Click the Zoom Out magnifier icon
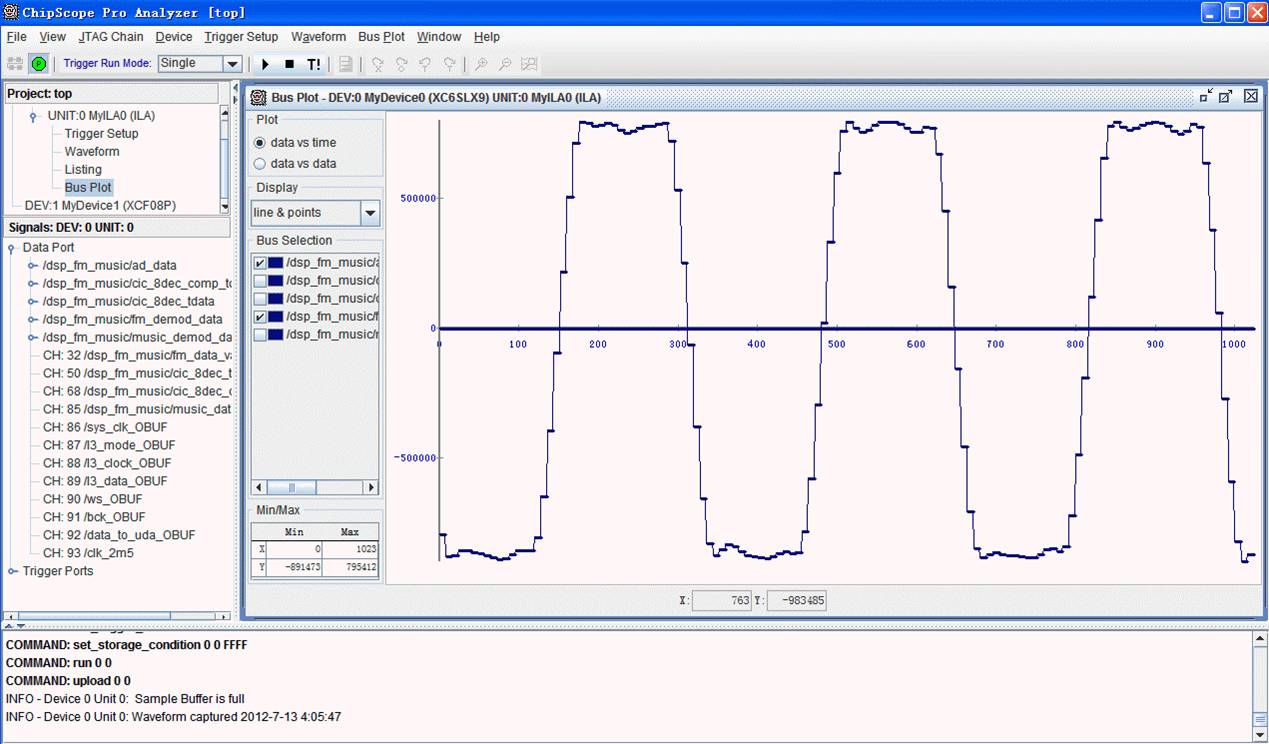The height and width of the screenshot is (744, 1269). pos(505,64)
